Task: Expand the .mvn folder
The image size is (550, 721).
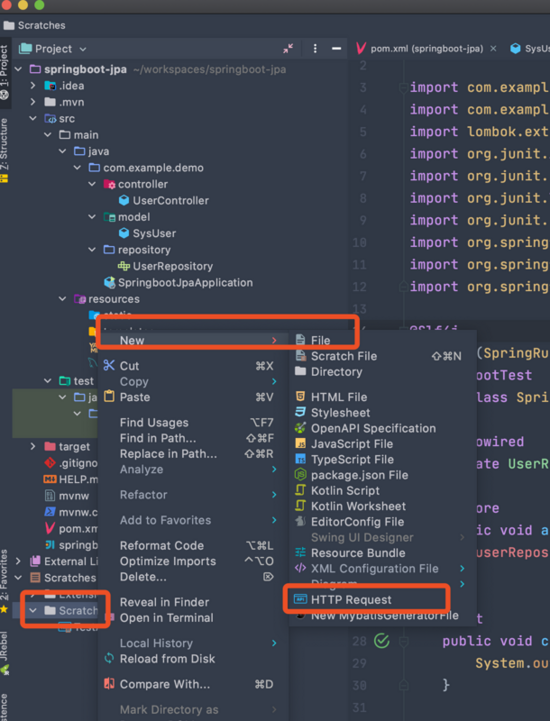Action: [x=33, y=102]
